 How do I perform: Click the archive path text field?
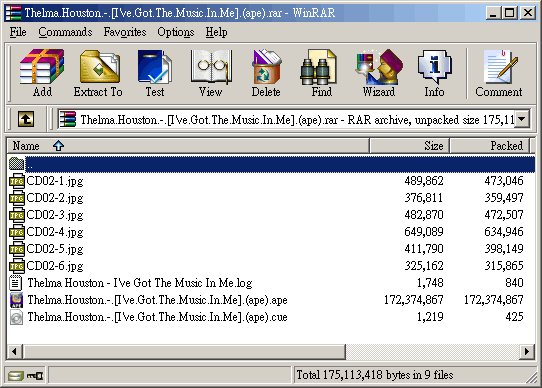point(287,120)
